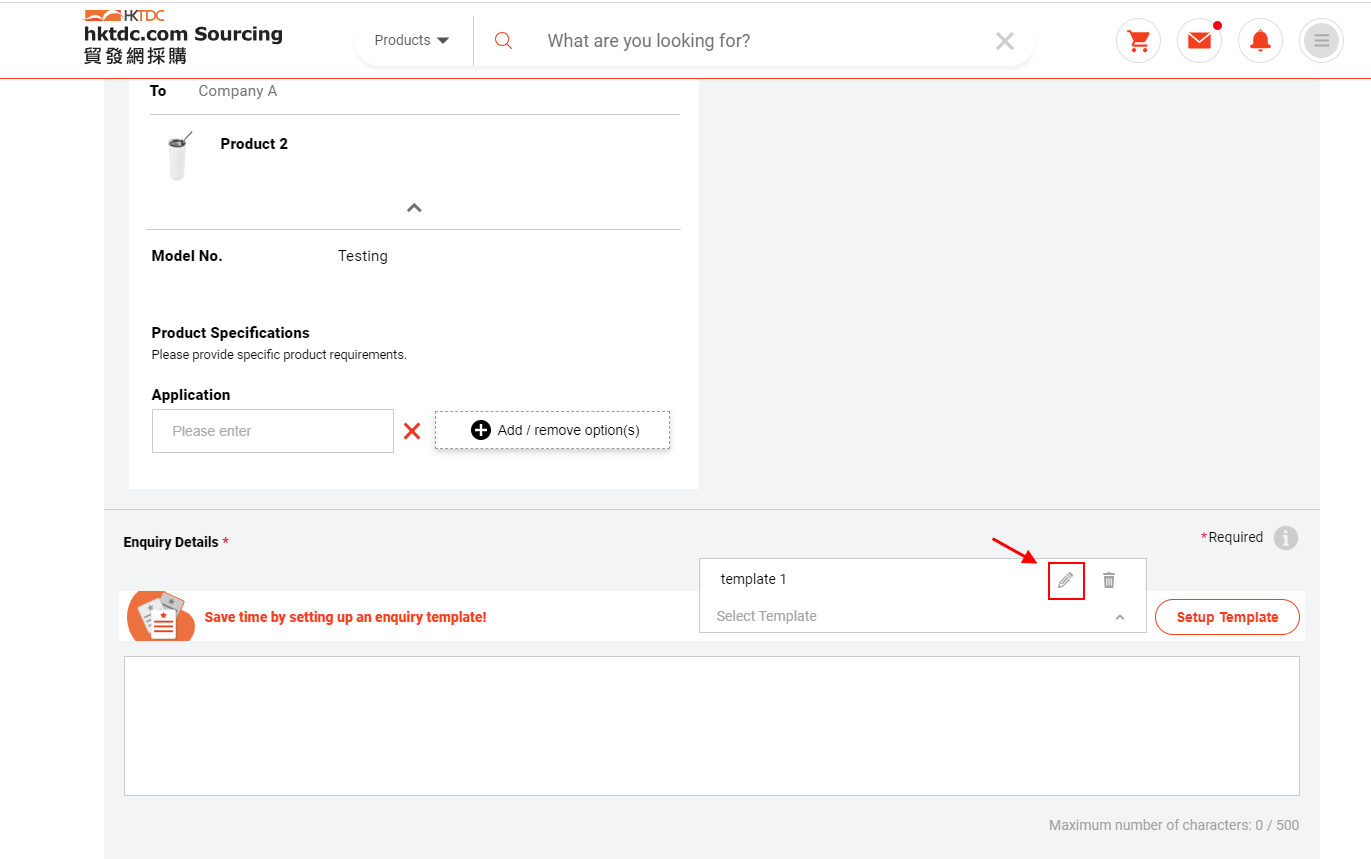The height and width of the screenshot is (859, 1371).
Task: Open the Products category dropdown
Action: click(412, 41)
